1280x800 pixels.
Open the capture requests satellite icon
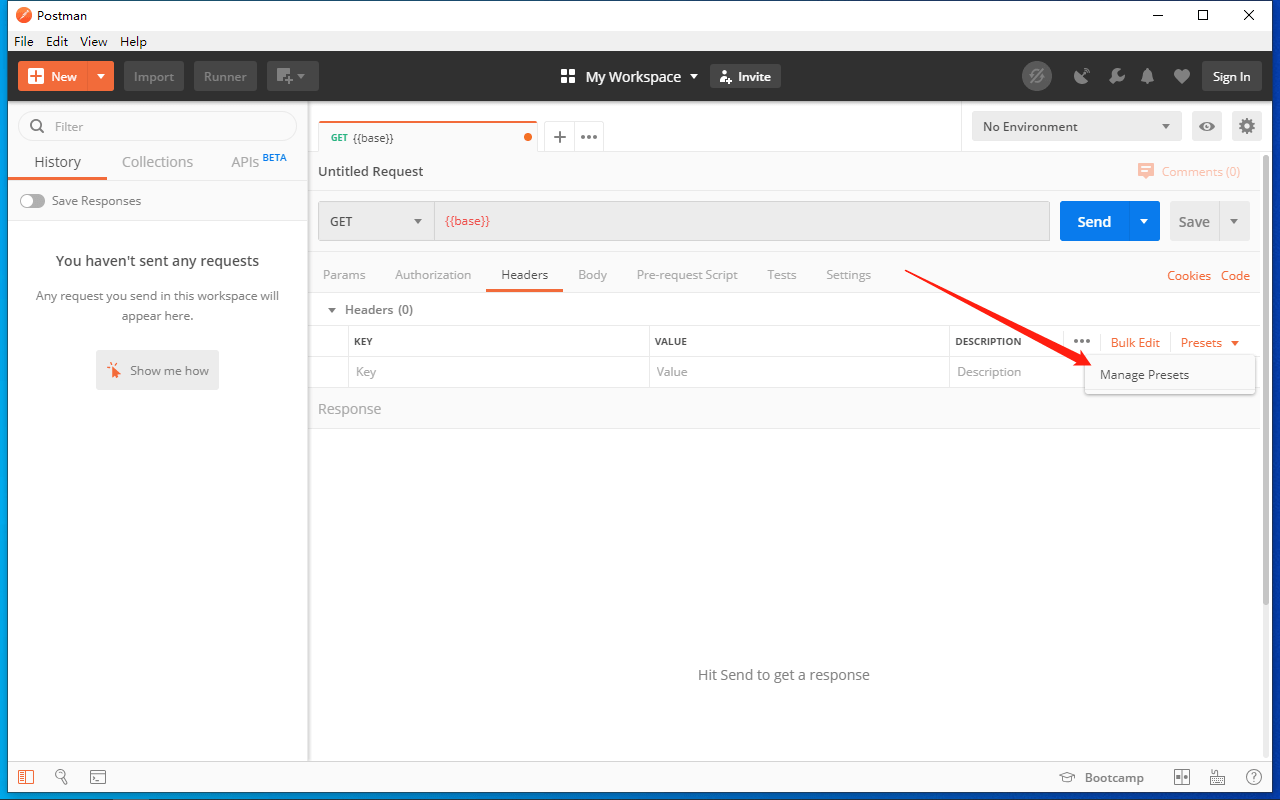pos(1081,76)
